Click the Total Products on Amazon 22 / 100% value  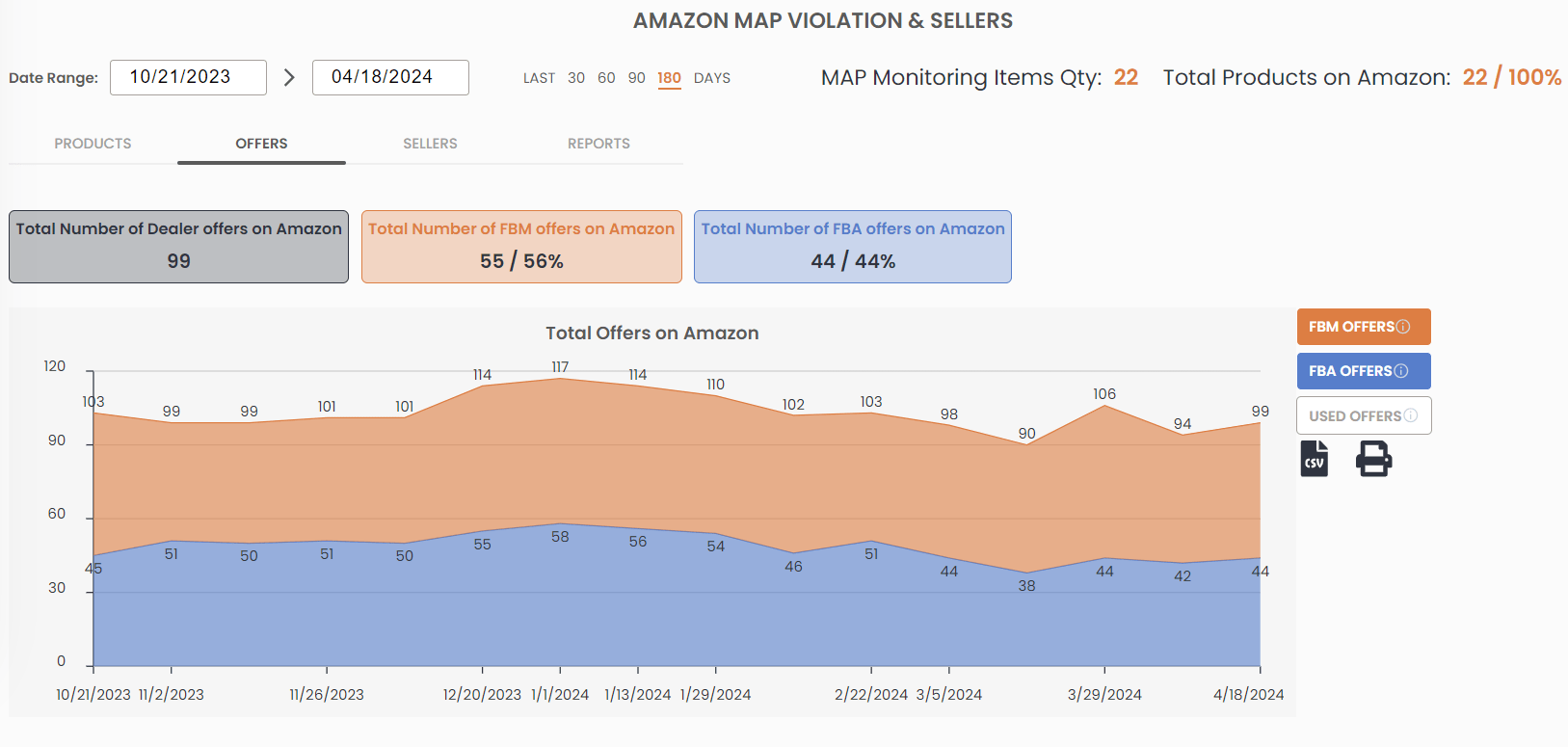1512,77
